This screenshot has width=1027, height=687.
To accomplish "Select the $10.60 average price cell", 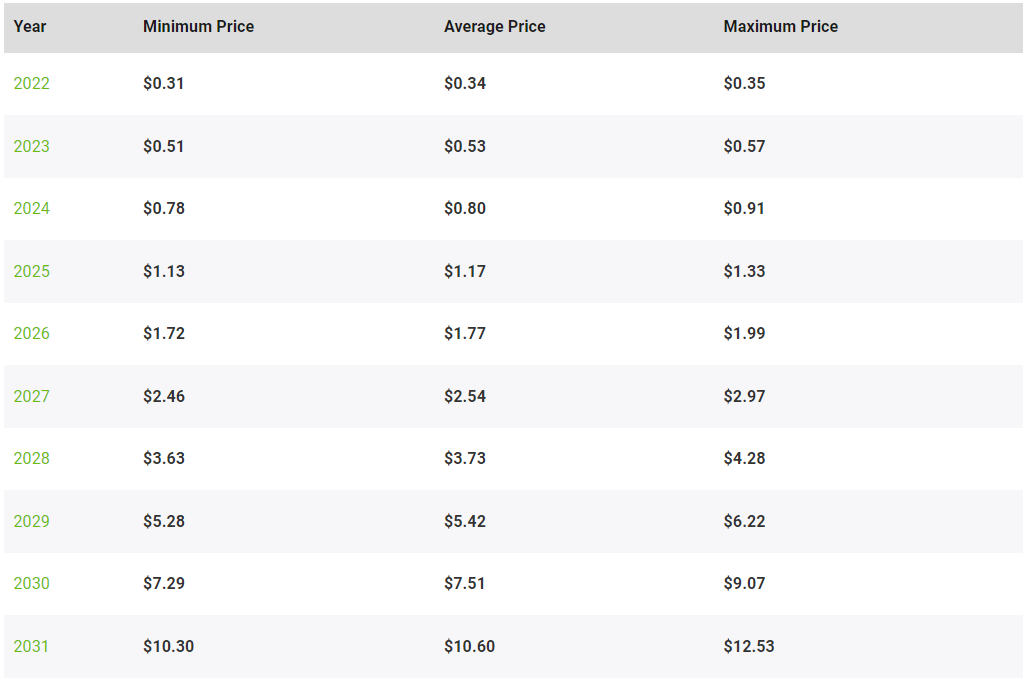I will (469, 646).
